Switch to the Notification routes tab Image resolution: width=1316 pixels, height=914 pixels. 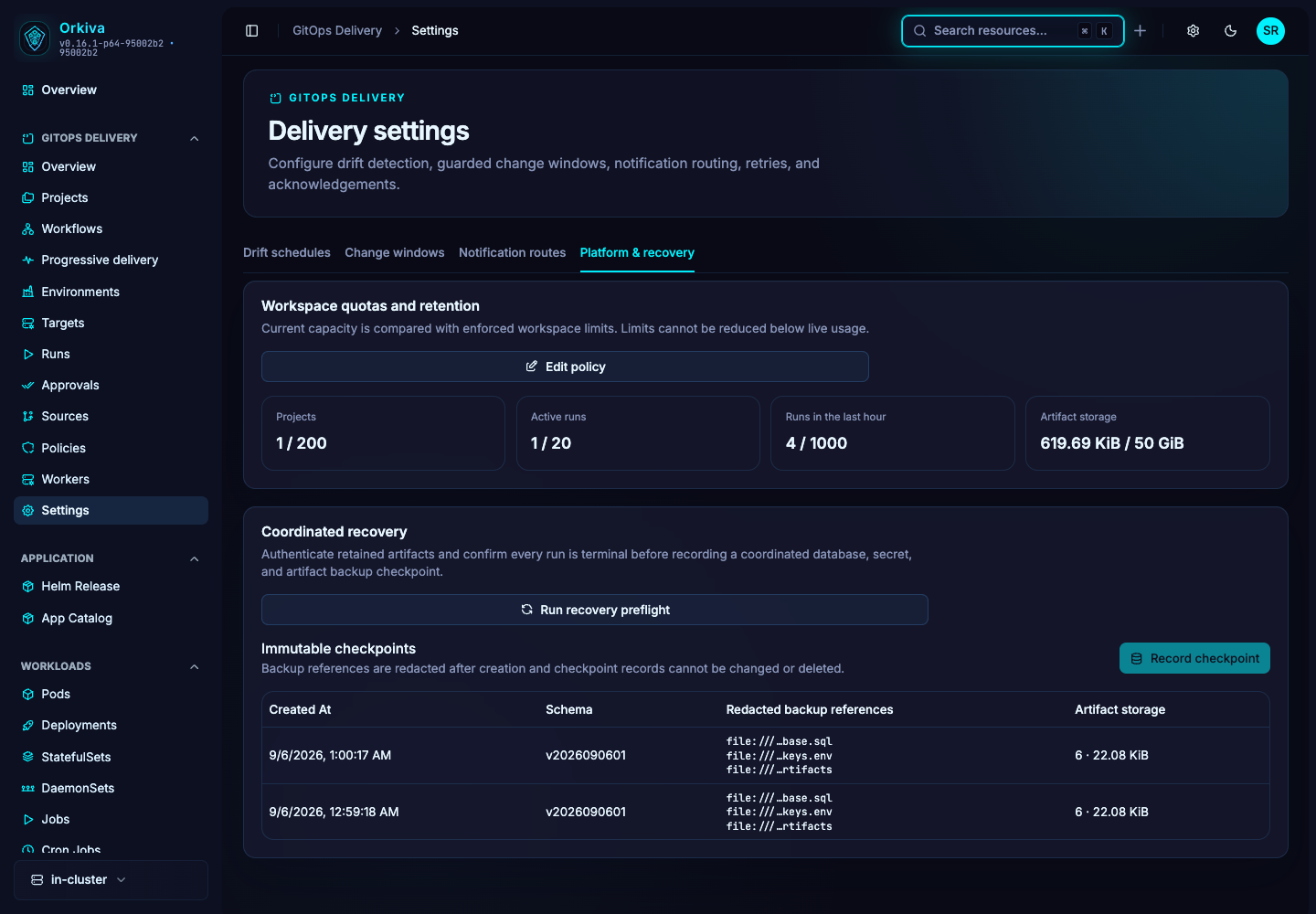512,252
